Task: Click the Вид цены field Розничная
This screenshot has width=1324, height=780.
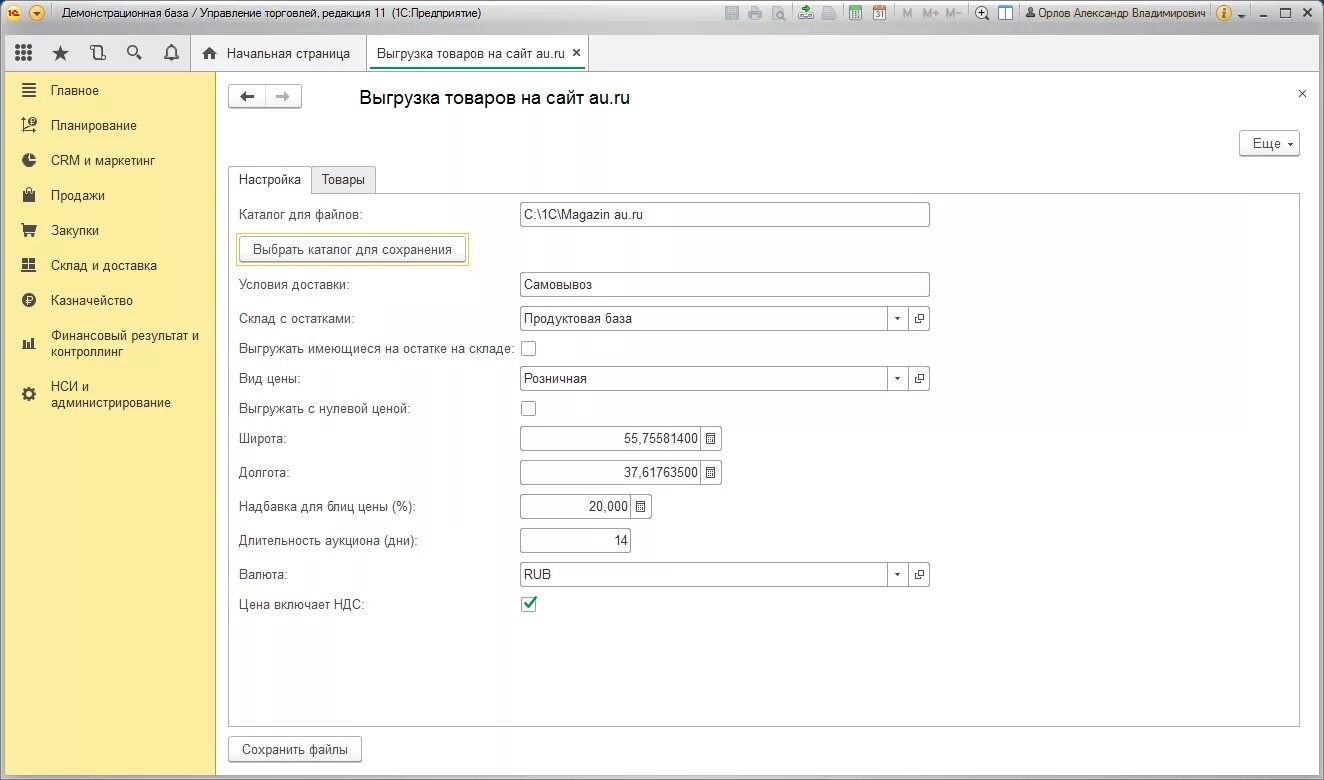Action: (704, 379)
